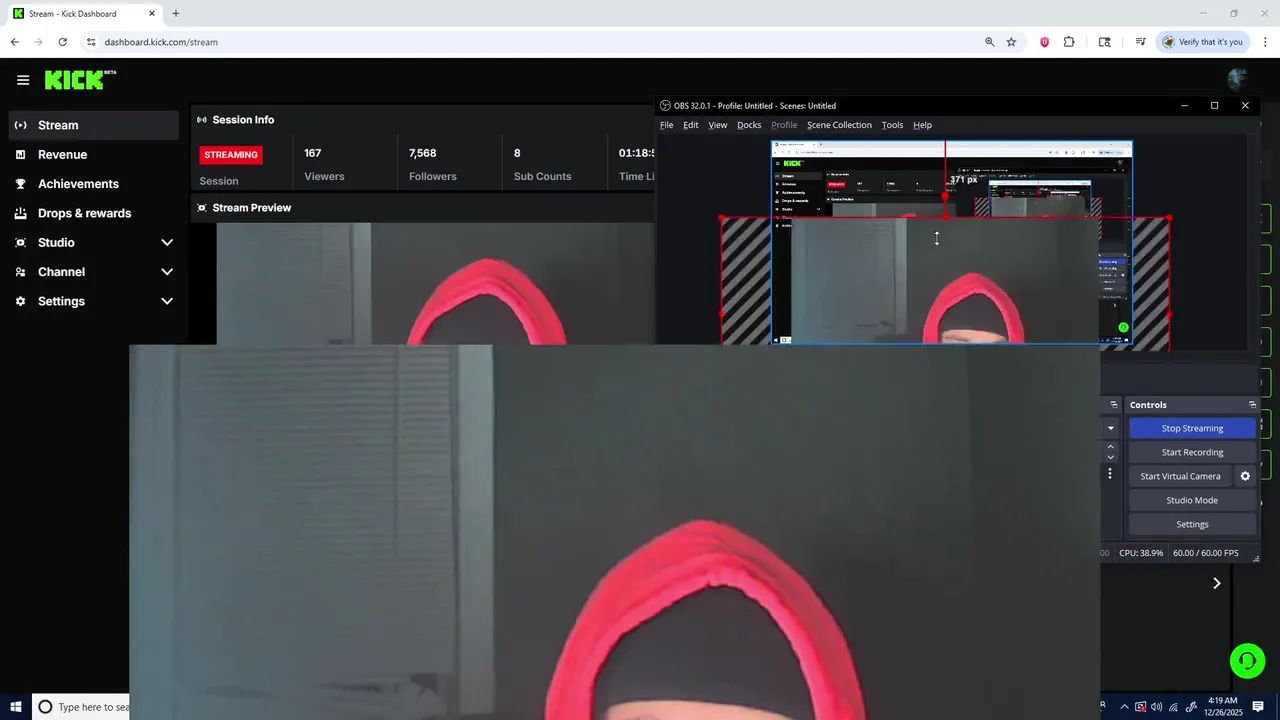Open the OBS Tools menu
Viewport: 1280px width, 720px height.
(x=892, y=125)
